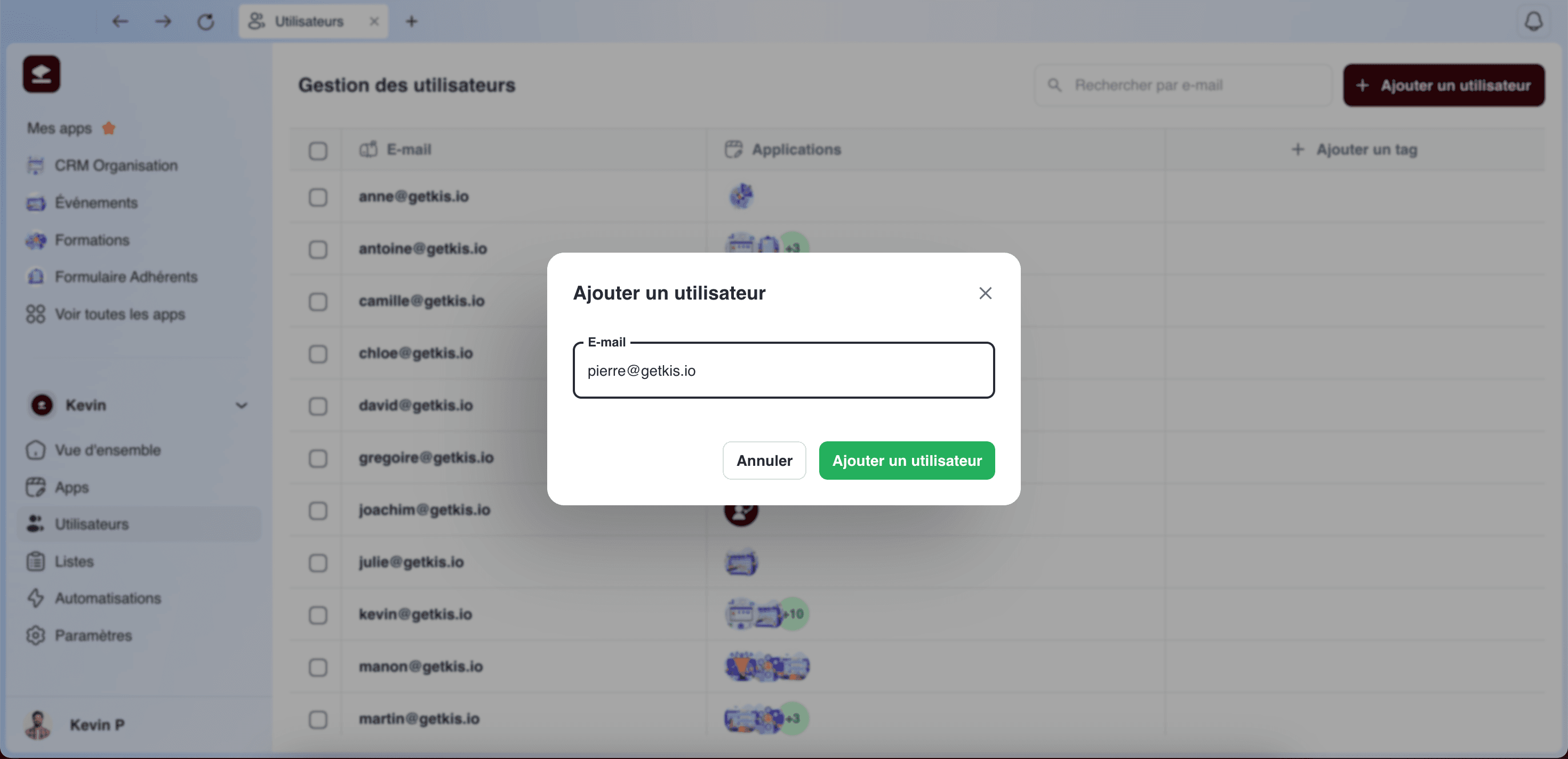Check the box for gregoire@getkis.io
Viewport: 1568px width, 759px height.
318,458
